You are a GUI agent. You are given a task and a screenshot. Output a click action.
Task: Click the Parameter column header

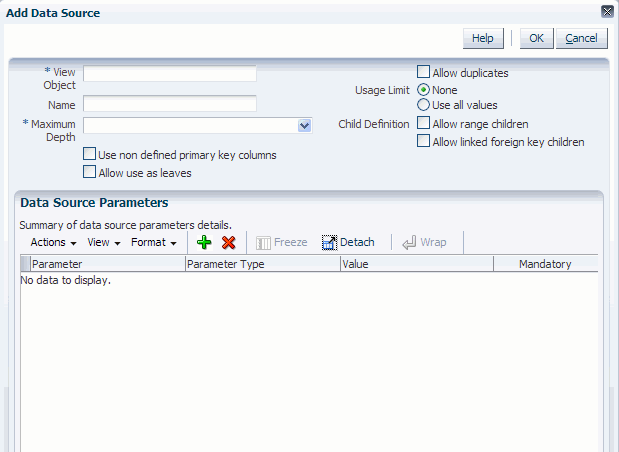click(x=108, y=264)
